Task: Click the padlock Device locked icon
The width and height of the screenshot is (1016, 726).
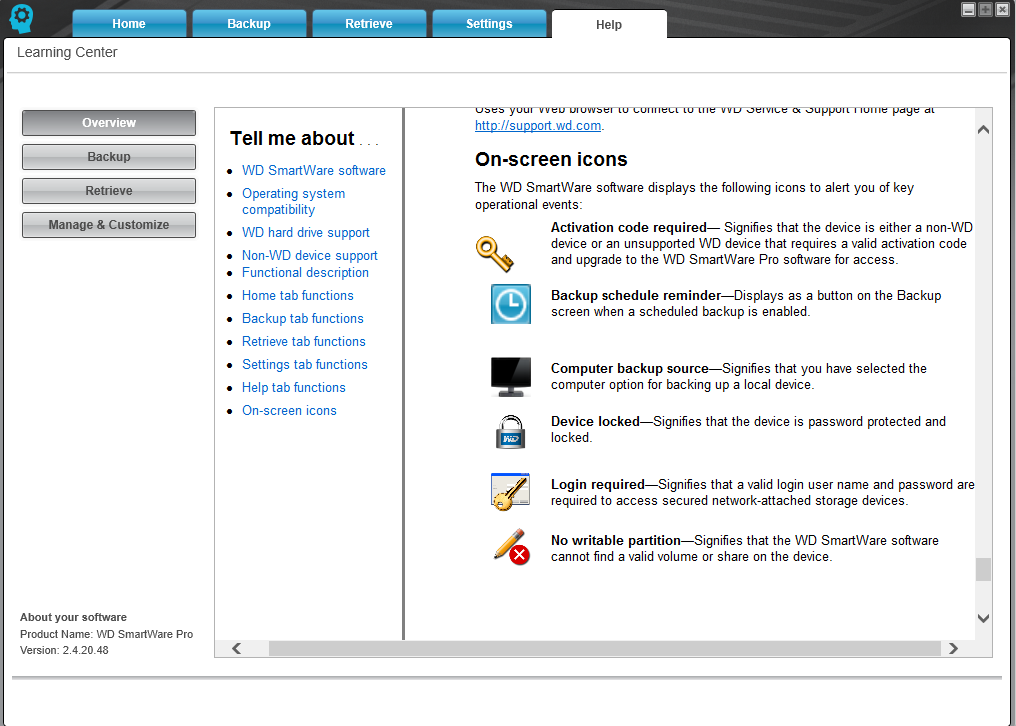Action: point(511,432)
